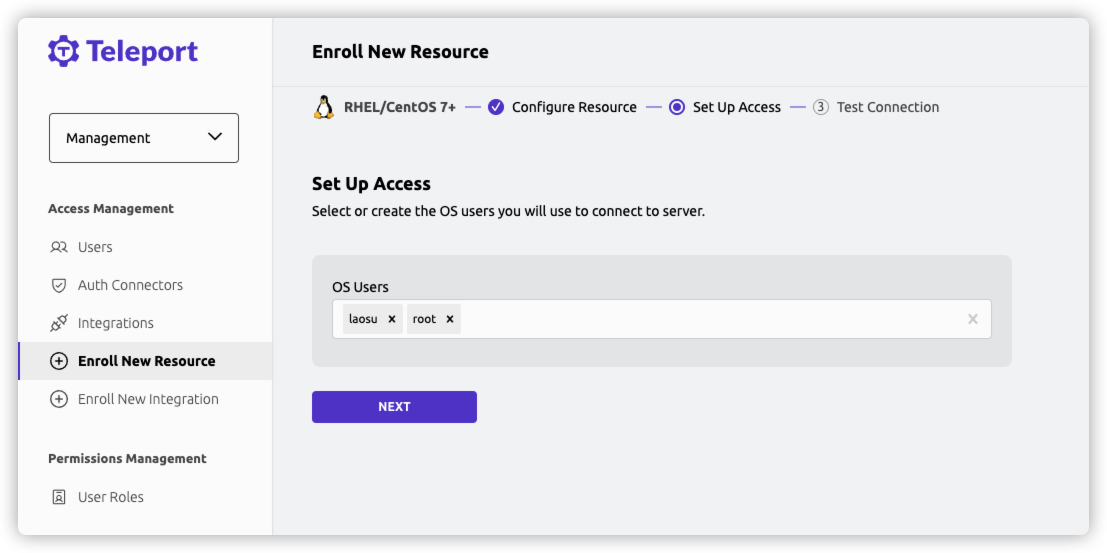1107x553 pixels.
Task: Click the Linux penguin icon for RHEL/CentOS
Action: pos(324,107)
